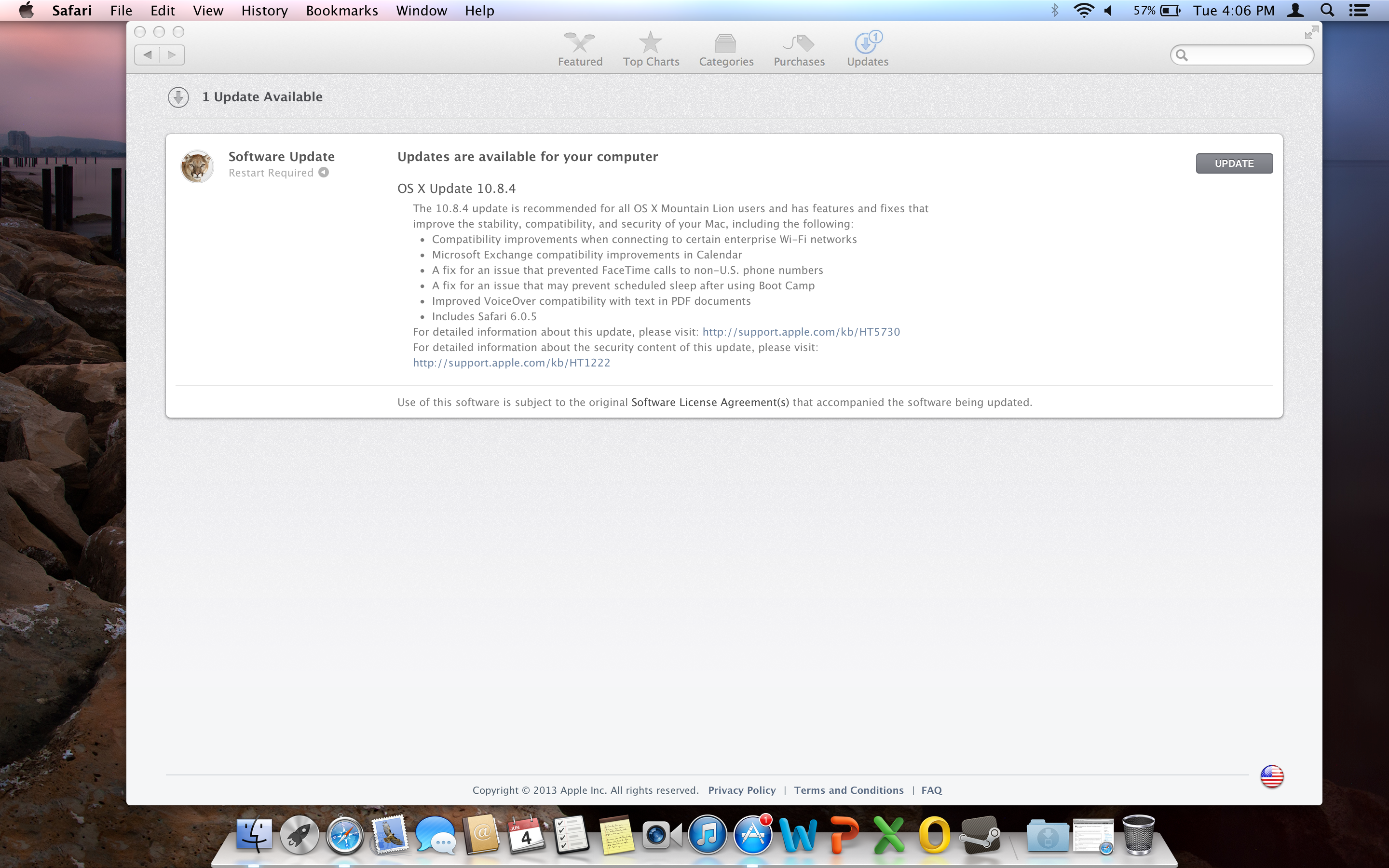Open Microsoft Excel in the Dock
The height and width of the screenshot is (868, 1389).
coord(888,835)
